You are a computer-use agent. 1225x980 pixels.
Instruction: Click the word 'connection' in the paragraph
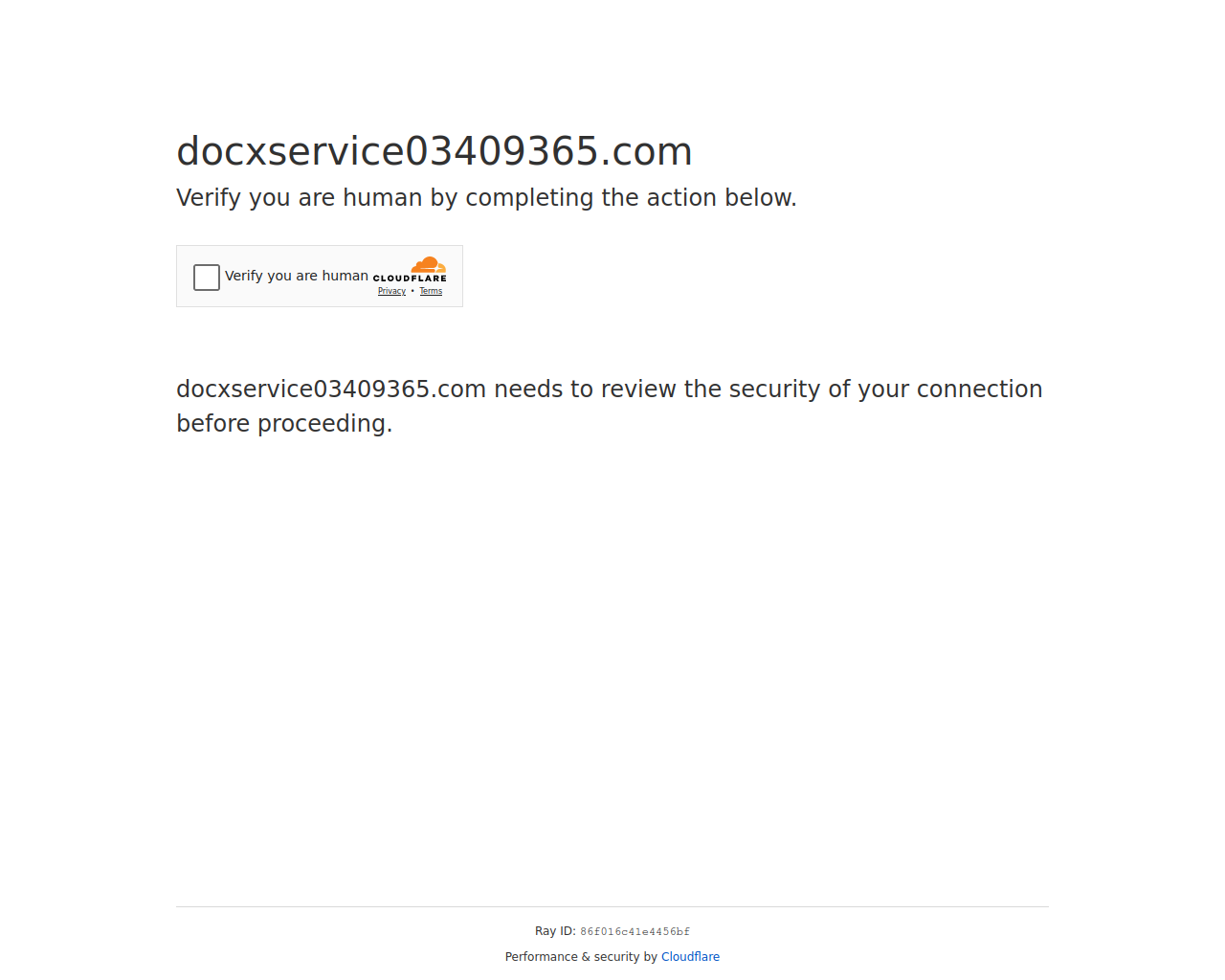click(979, 390)
